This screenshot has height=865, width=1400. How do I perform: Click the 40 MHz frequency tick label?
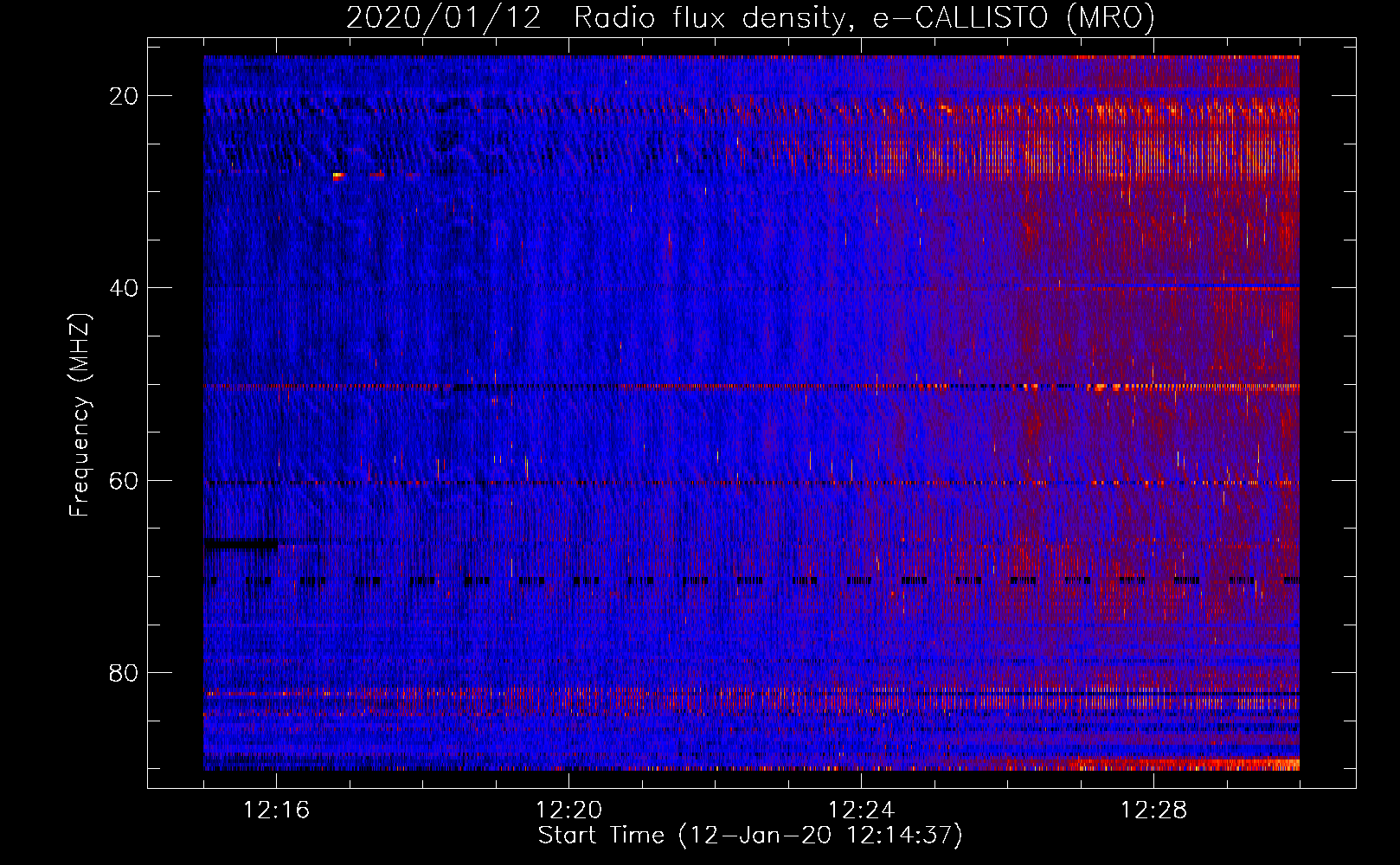coord(125,288)
